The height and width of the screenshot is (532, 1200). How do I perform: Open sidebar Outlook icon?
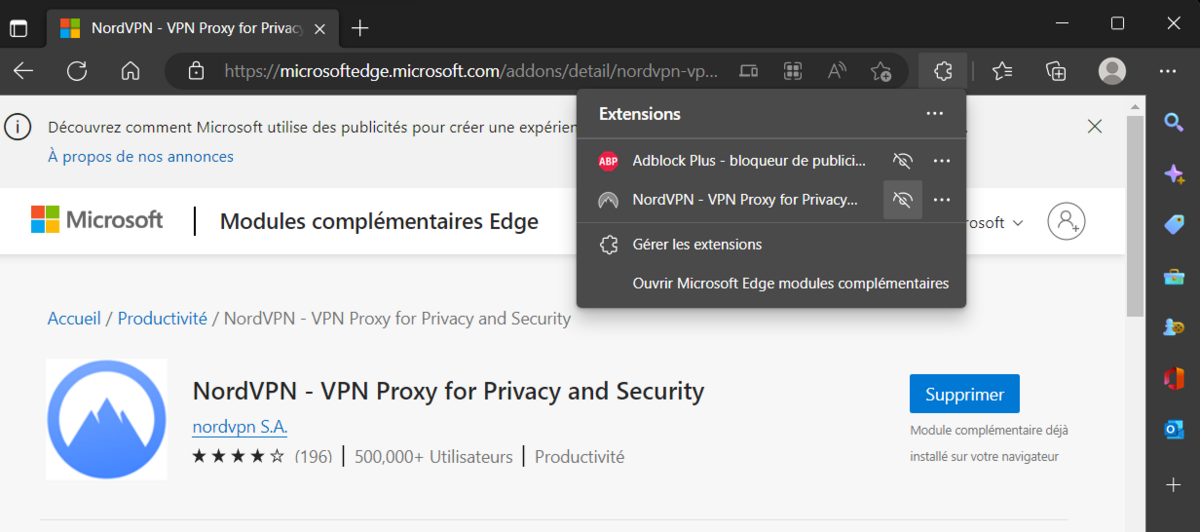coord(1174,429)
